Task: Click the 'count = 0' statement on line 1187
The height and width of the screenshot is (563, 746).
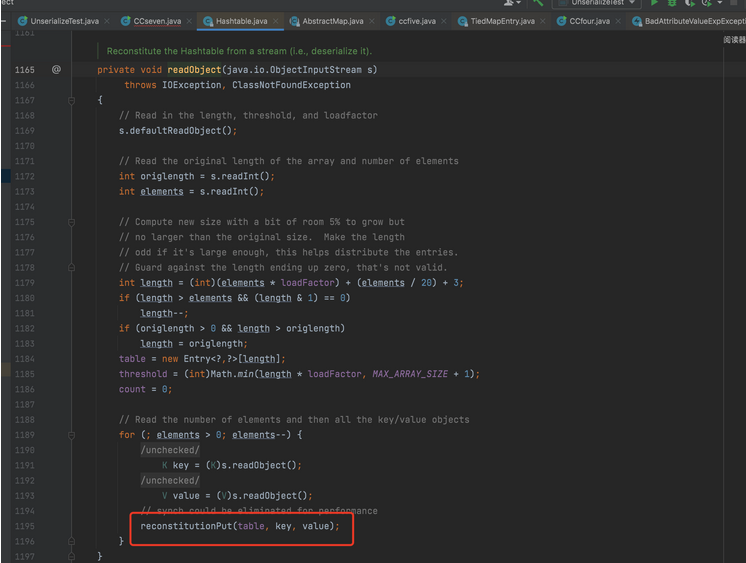Action: (146, 389)
